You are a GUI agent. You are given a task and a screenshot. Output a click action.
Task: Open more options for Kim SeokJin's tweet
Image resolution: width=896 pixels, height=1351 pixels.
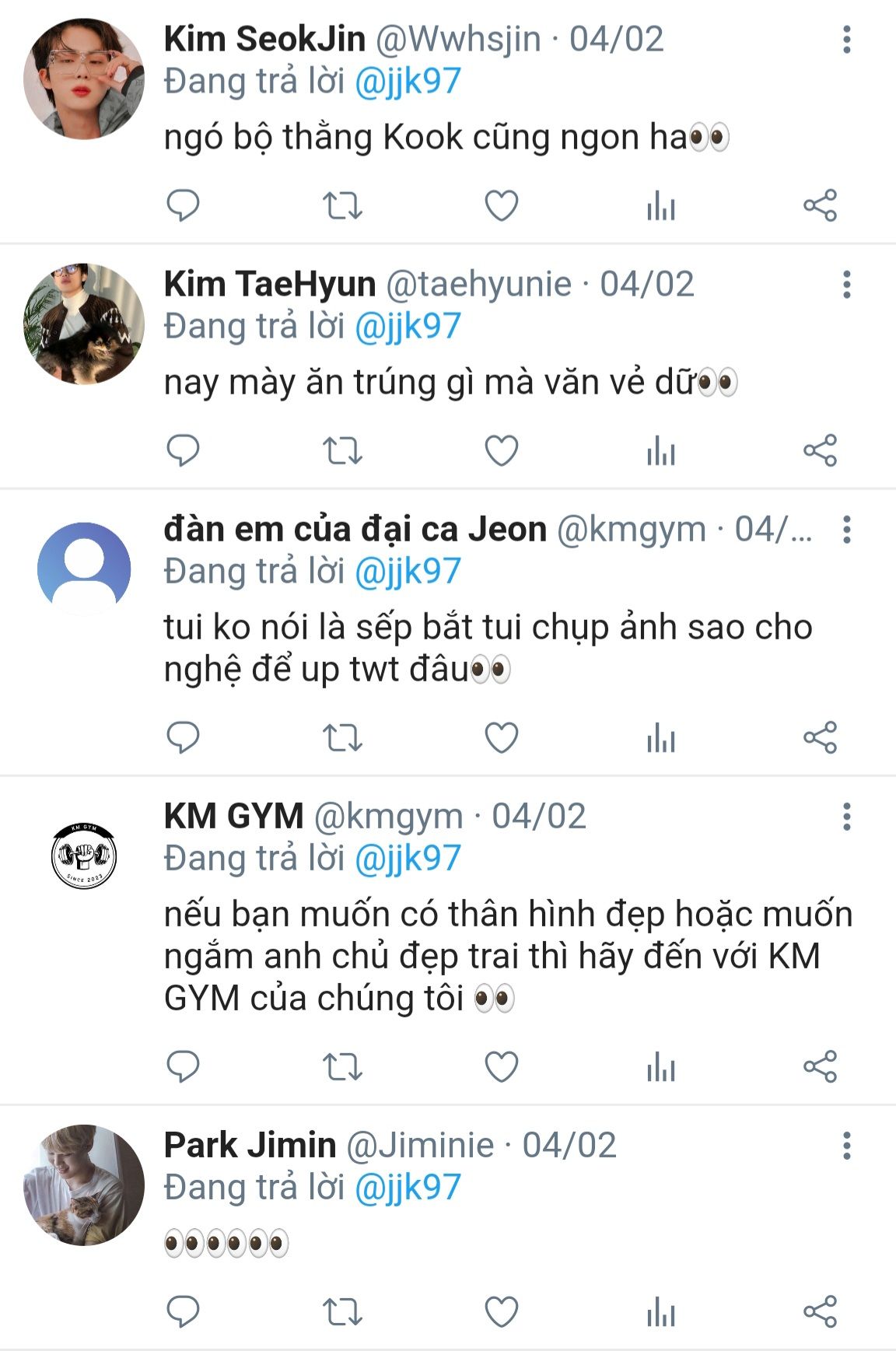[x=846, y=40]
